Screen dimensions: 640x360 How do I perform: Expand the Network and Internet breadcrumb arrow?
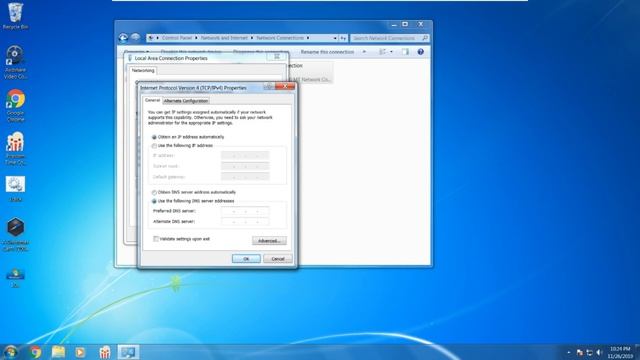pos(252,38)
